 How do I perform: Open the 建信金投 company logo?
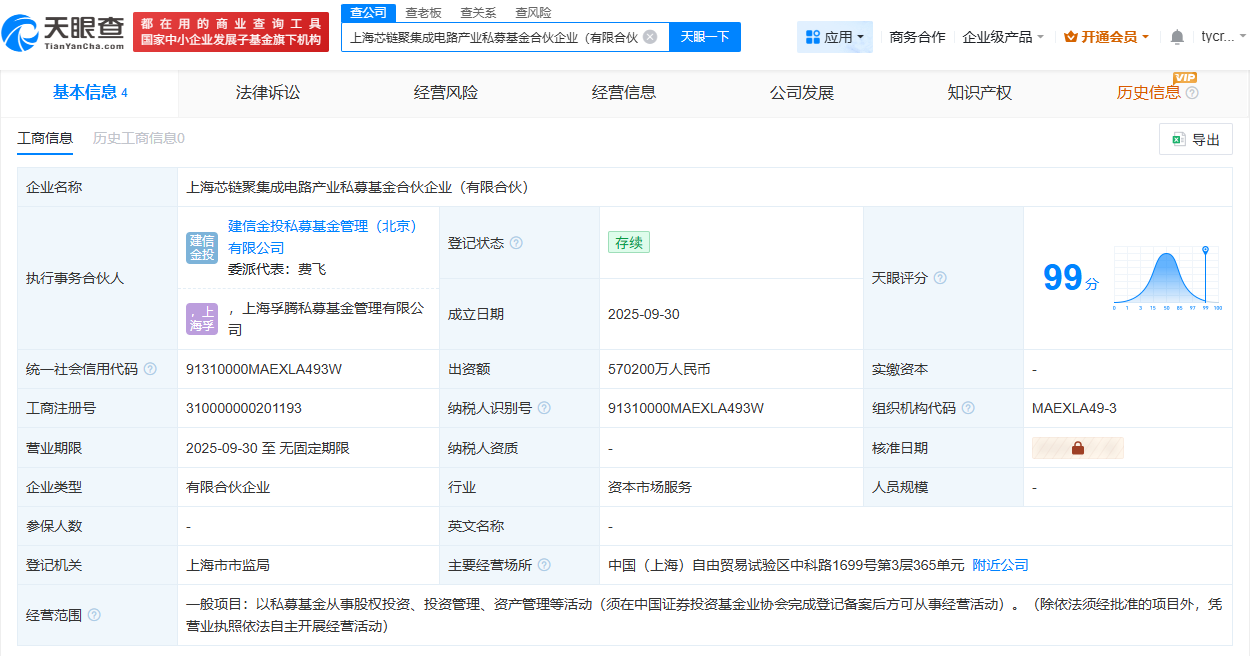(202, 247)
